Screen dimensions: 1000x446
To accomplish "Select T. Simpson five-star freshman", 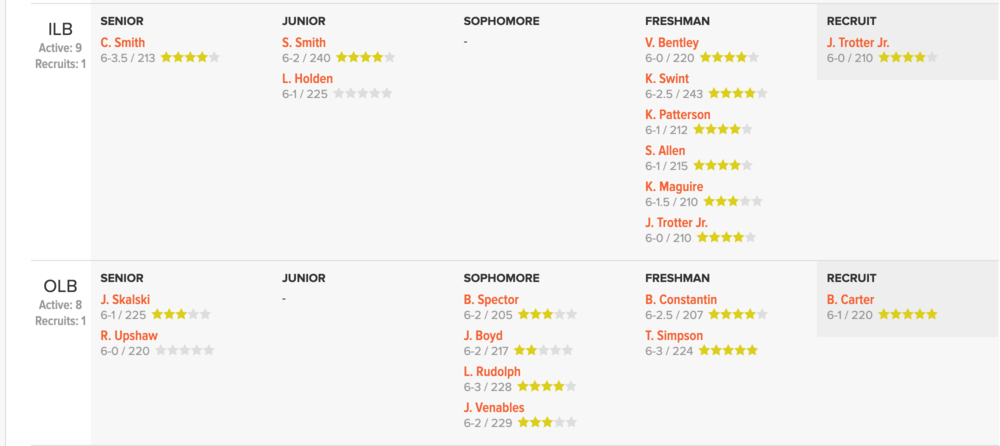I will (x=673, y=336).
